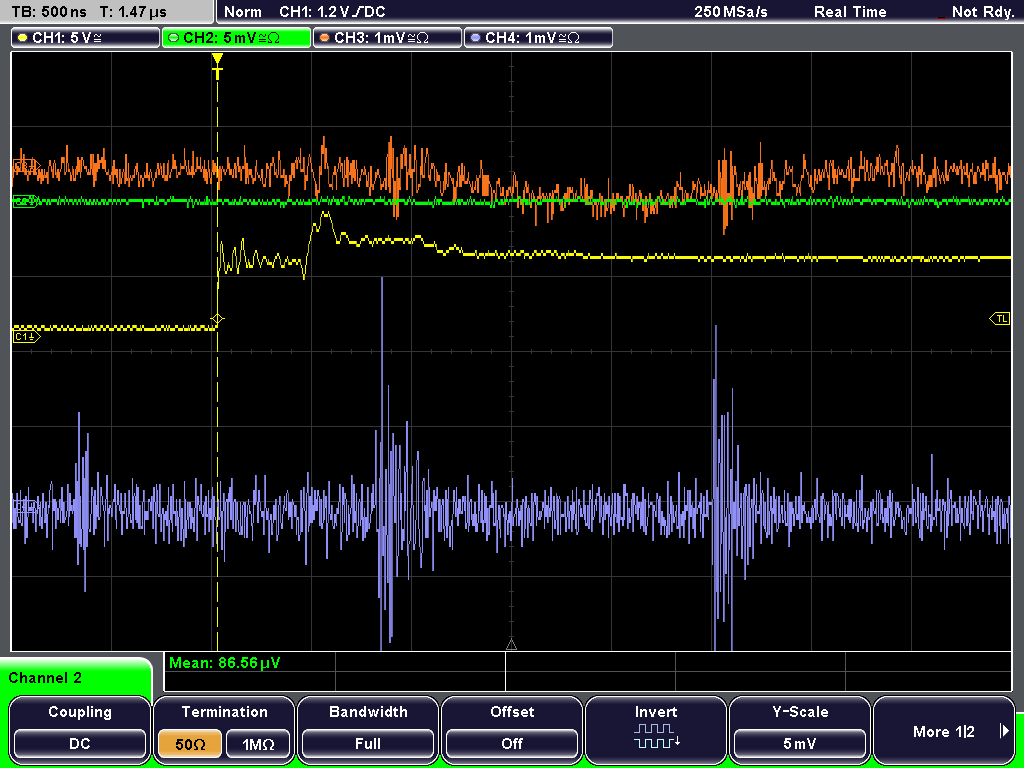Click the trigger point diamond on CH1 waveform
This screenshot has height=768, width=1024.
coord(217,319)
